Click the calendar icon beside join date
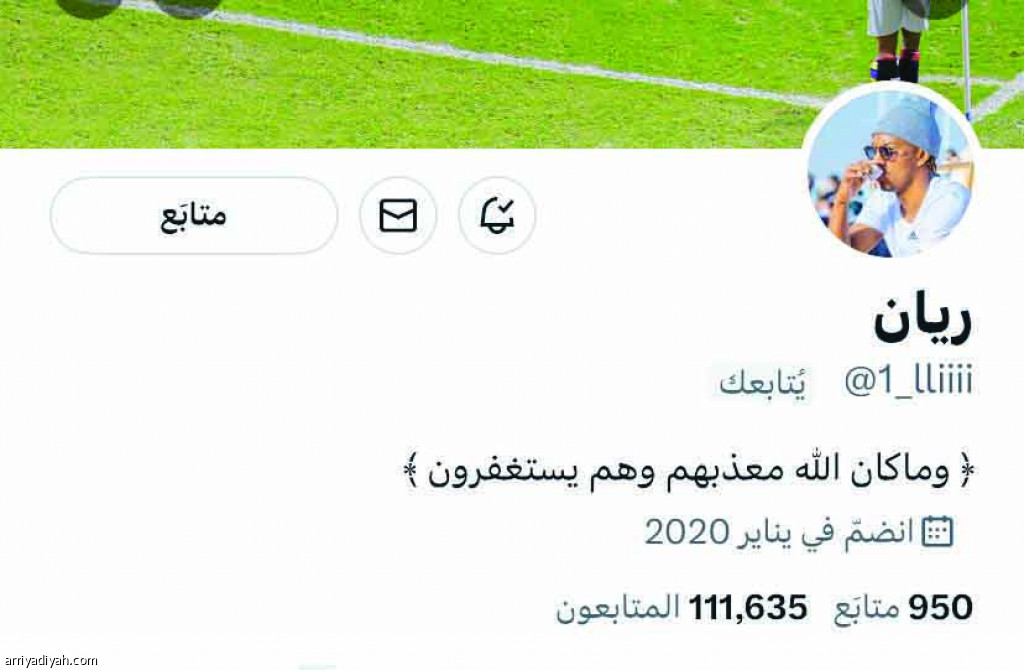This screenshot has width=1024, height=670. click(x=937, y=532)
